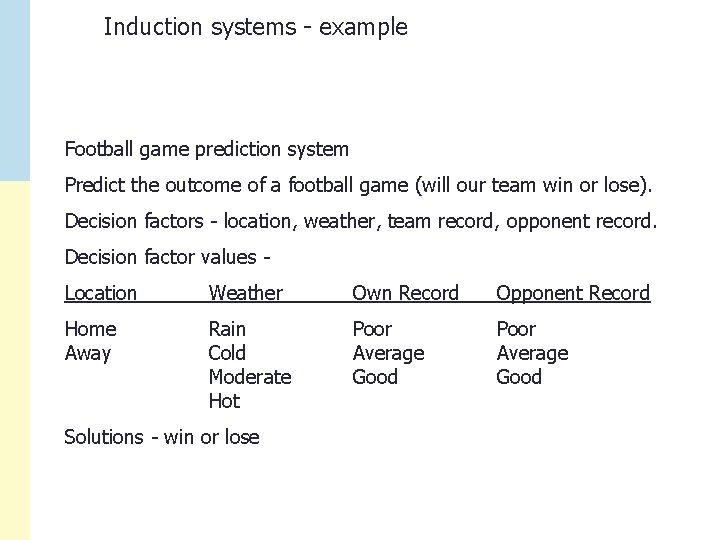Screen dimensions: 720x540
Task: Click the "Solutions - win or lose" line
Action: pos(161,437)
